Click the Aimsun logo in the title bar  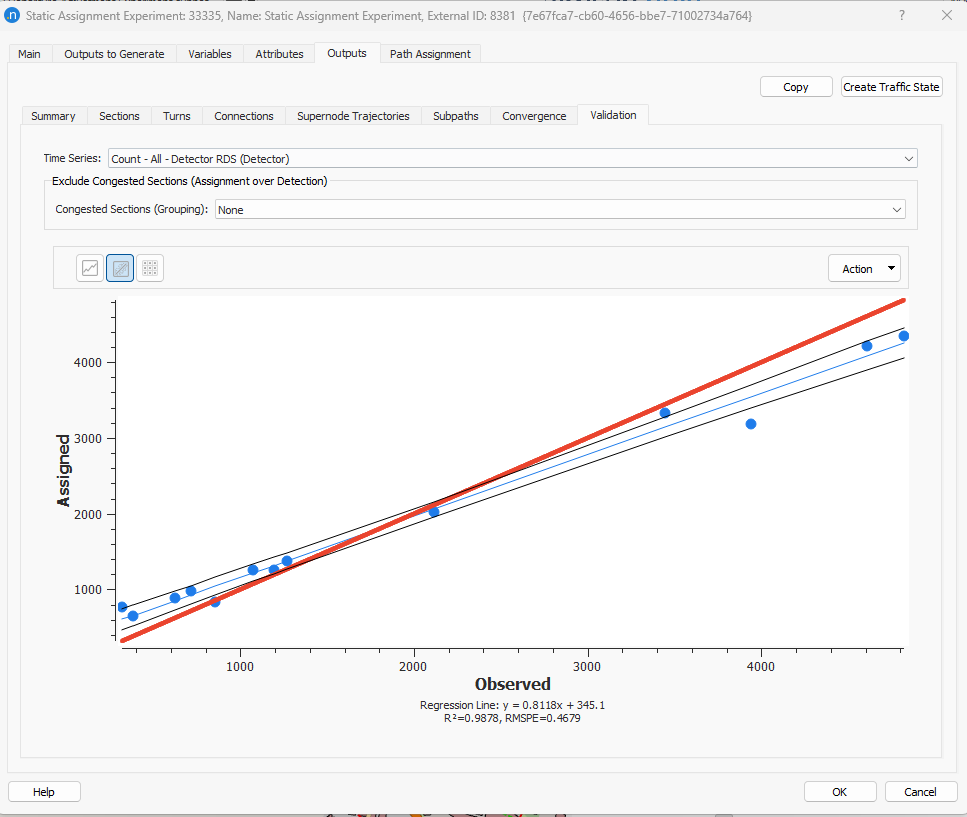12,15
